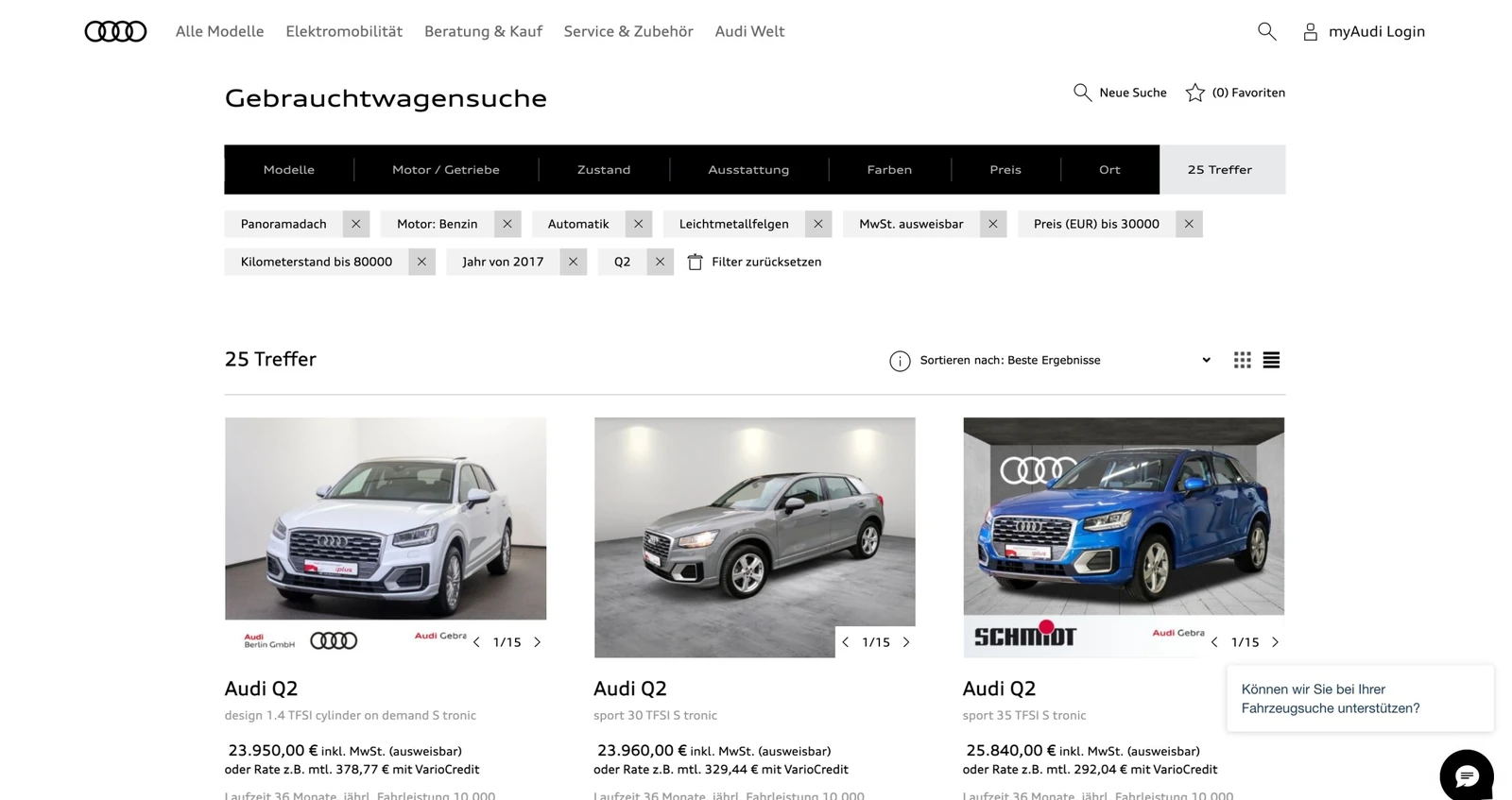Viewport: 1512px width, 800px height.
Task: Remove the Preis (EUR) bis 30000 filter
Action: point(1189,224)
